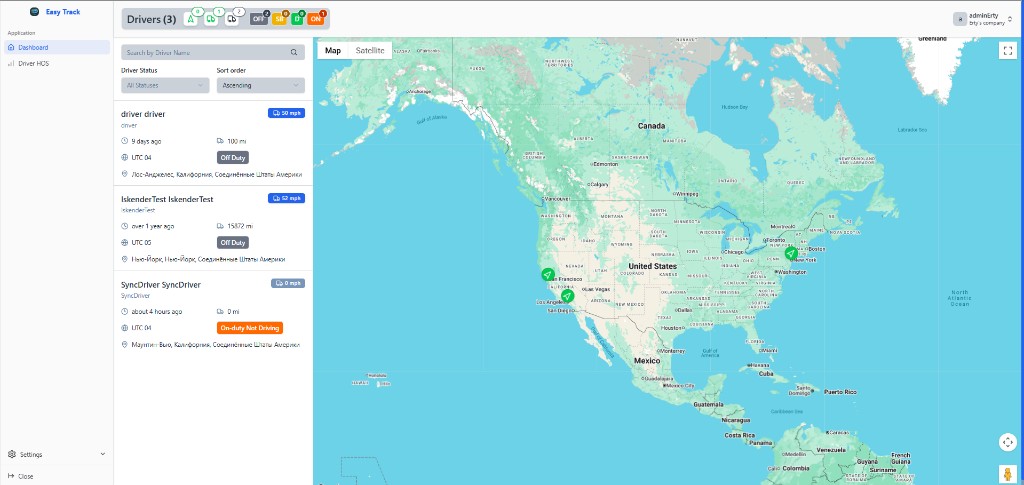Click the adminErty user avatar
Screen dimensions: 1024x485
click(x=959, y=19)
